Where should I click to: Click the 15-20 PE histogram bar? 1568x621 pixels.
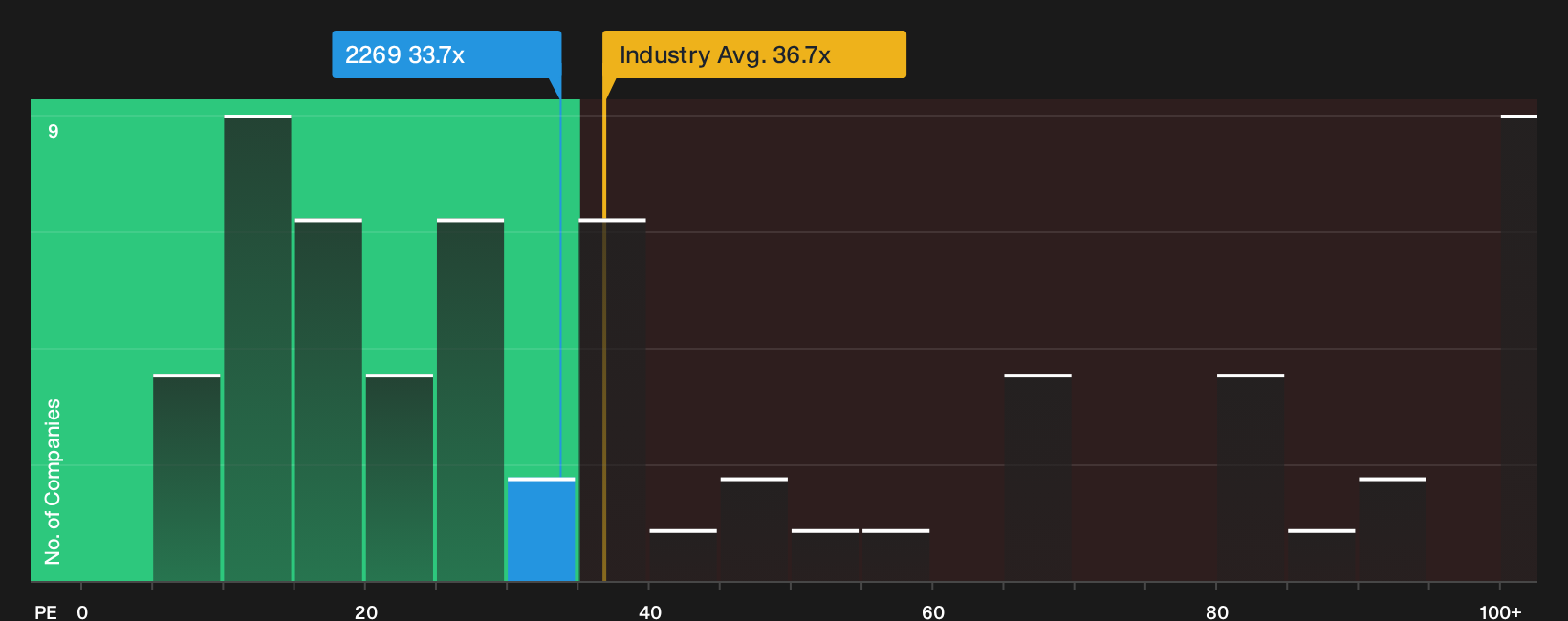[329, 399]
